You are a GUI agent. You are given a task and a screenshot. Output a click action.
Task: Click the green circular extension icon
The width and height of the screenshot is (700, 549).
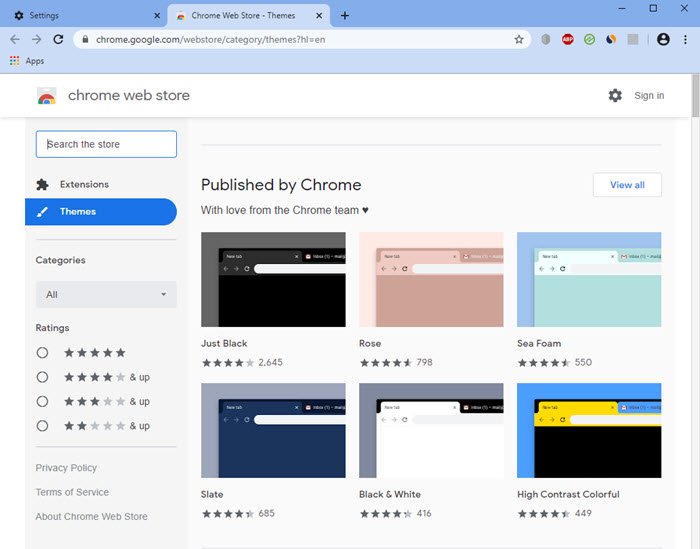[589, 39]
